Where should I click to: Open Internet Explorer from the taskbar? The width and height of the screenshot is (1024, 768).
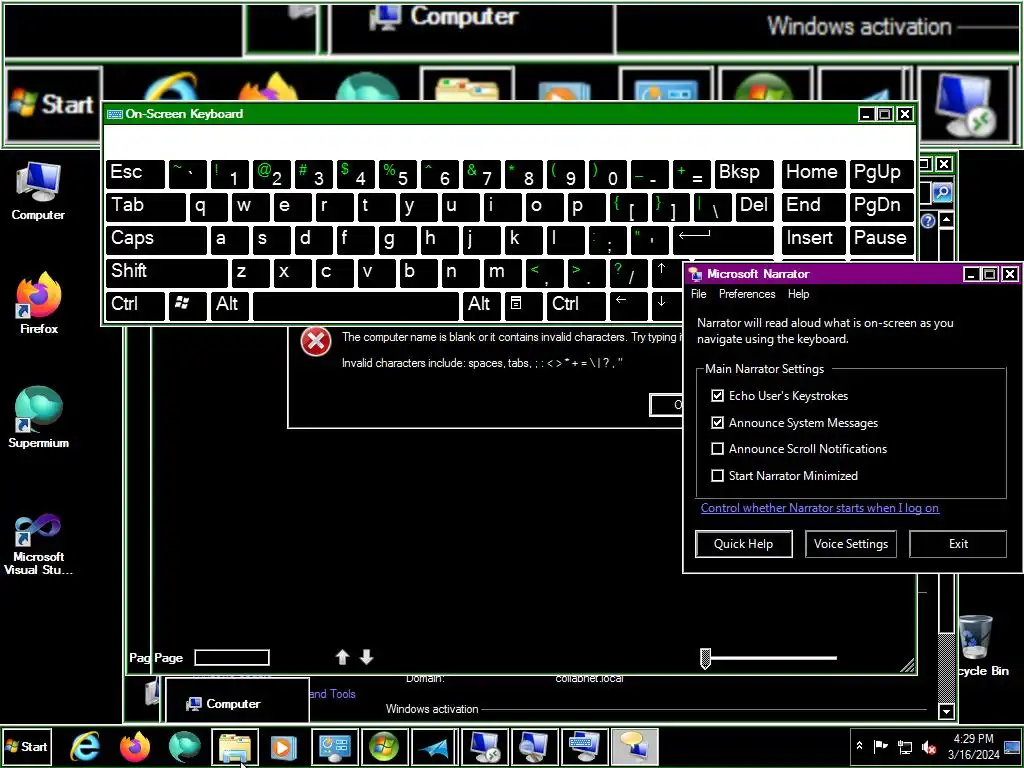(85, 746)
